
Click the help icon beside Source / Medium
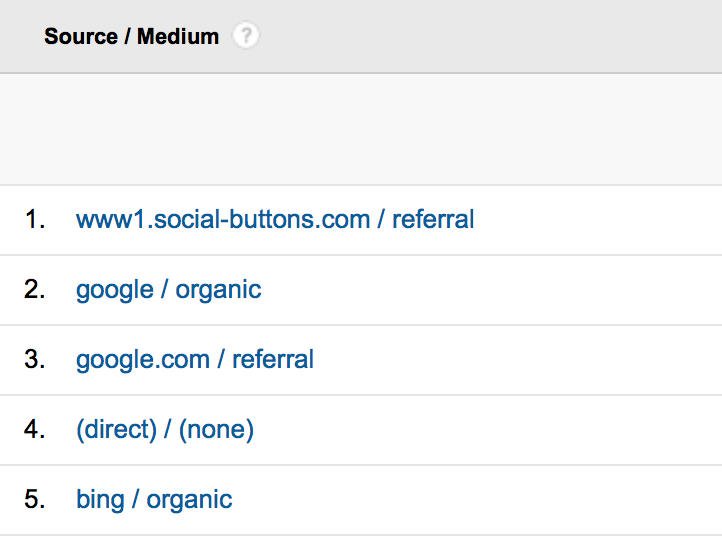click(x=245, y=37)
